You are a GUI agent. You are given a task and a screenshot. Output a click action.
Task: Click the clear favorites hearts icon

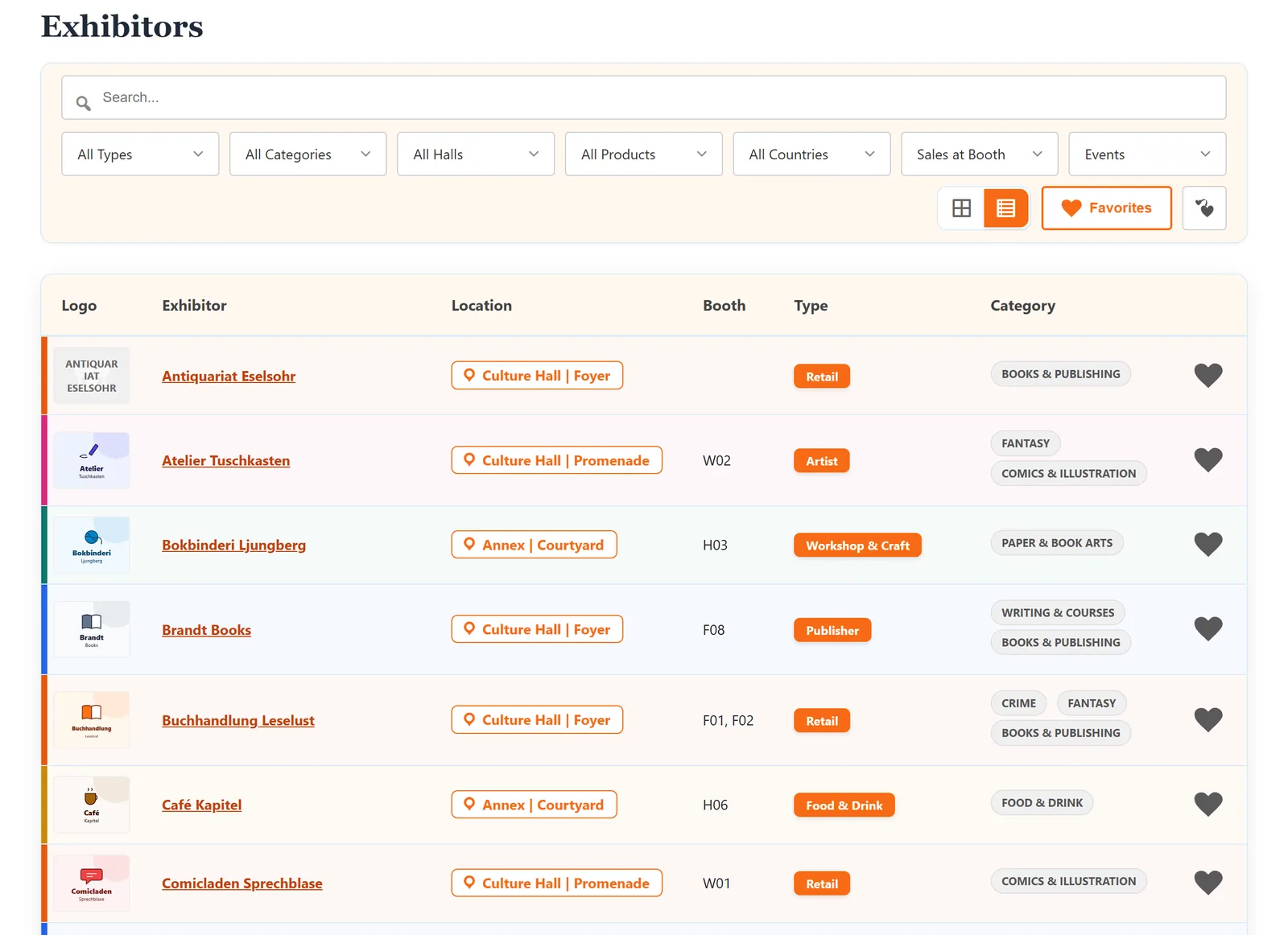point(1204,208)
